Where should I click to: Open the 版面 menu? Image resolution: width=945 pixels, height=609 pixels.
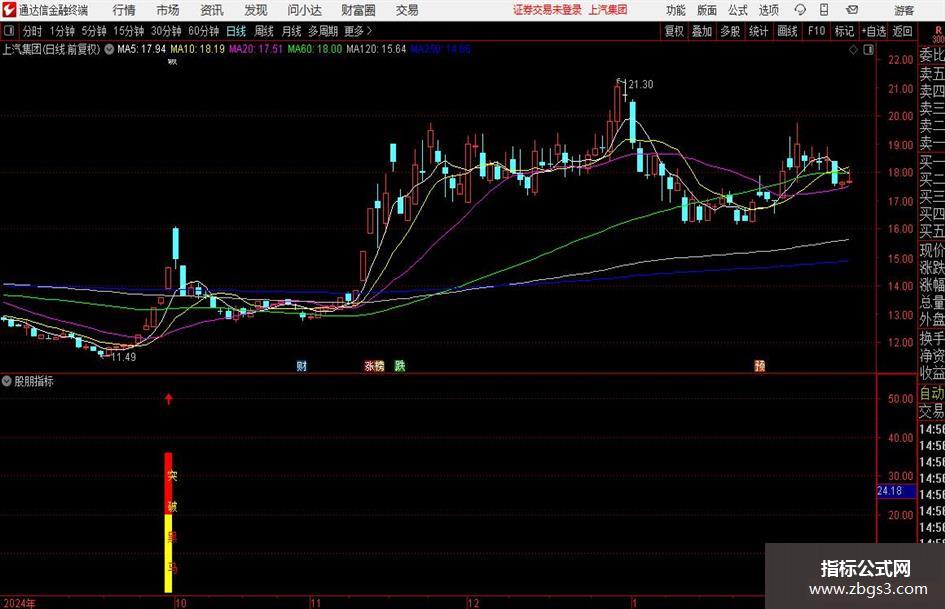[x=707, y=10]
